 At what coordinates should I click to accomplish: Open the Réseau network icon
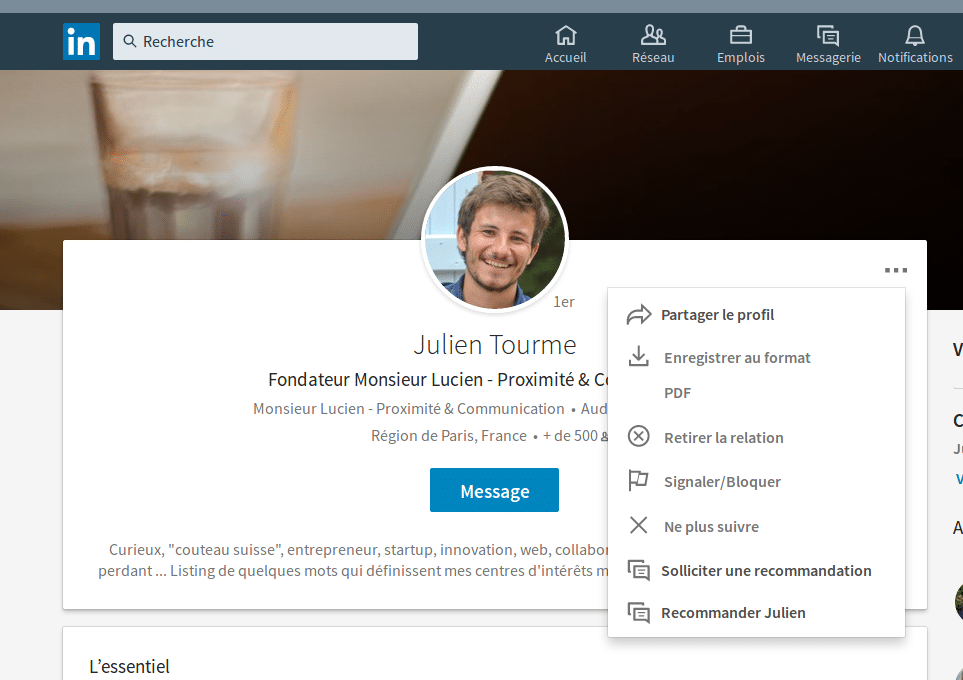coord(653,35)
